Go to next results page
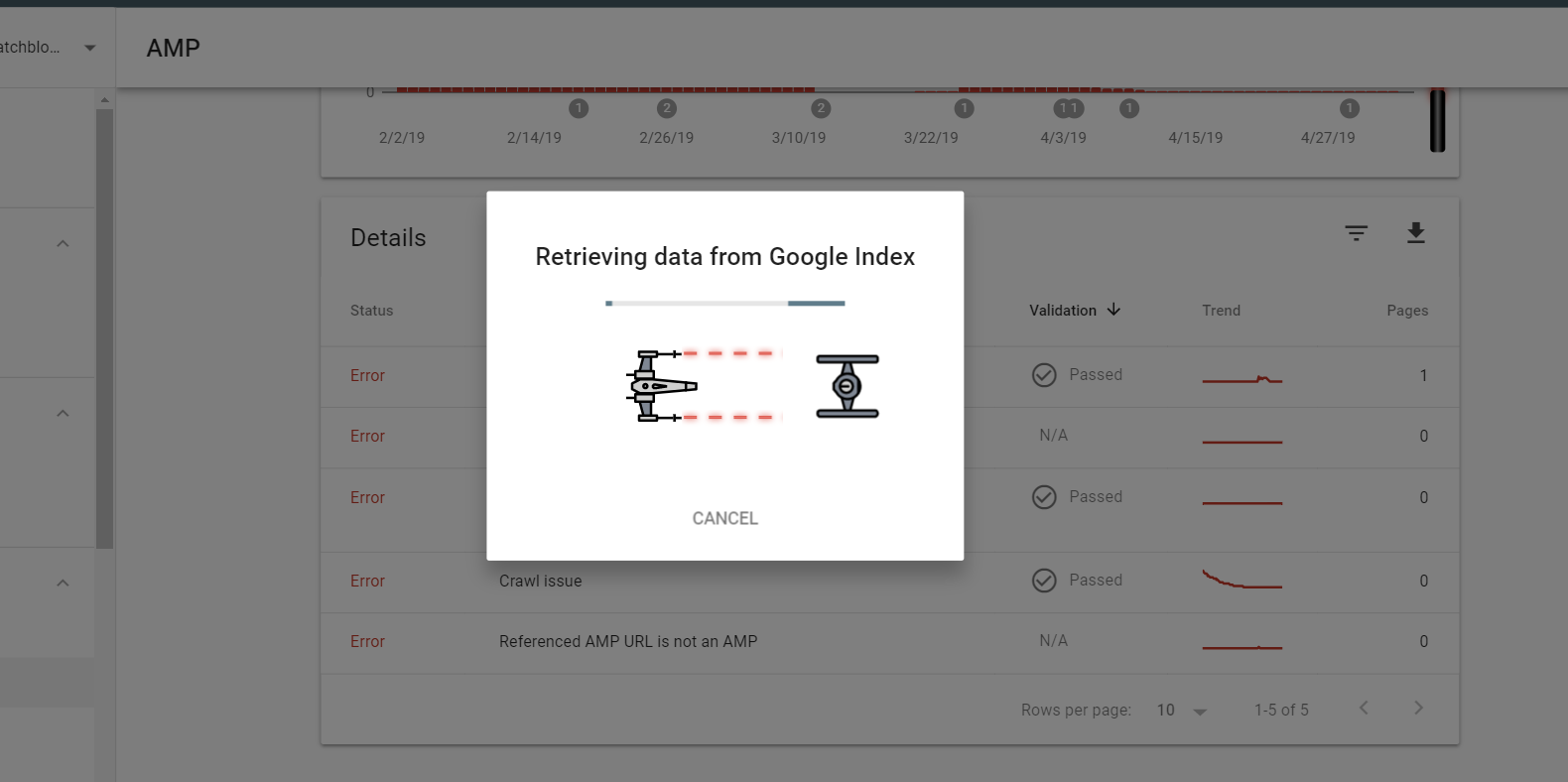The height and width of the screenshot is (782, 1568). click(1418, 708)
